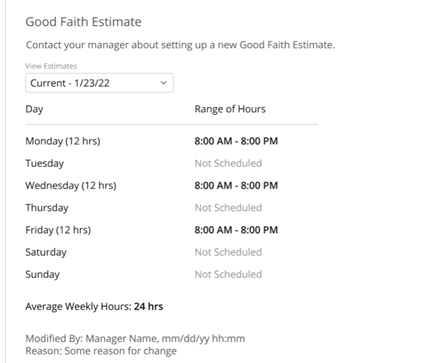Screen dimensions: 445x363
Task: Open the View Estimates dropdown
Action: 99,83
